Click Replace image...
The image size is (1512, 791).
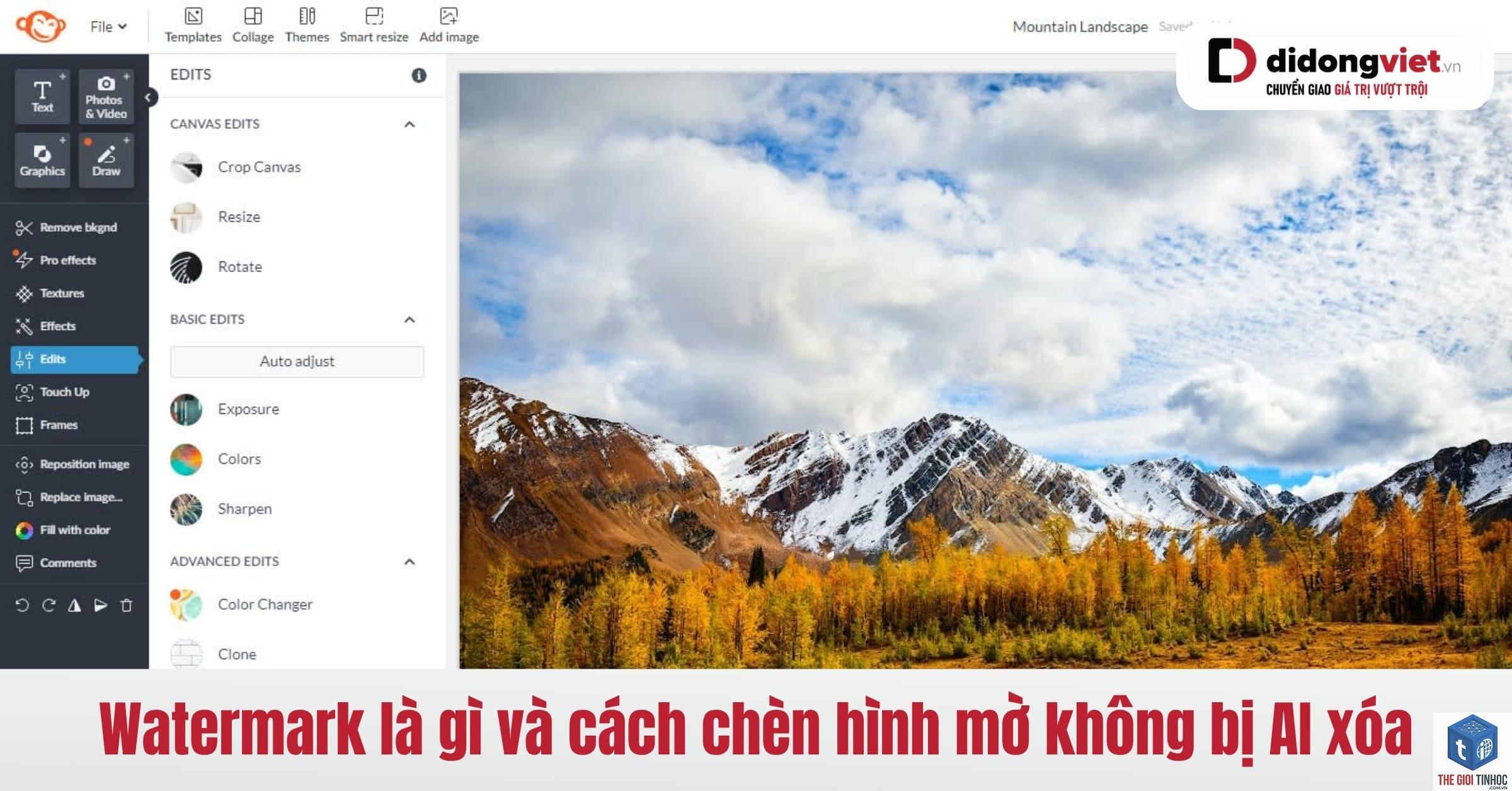pyautogui.click(x=69, y=497)
